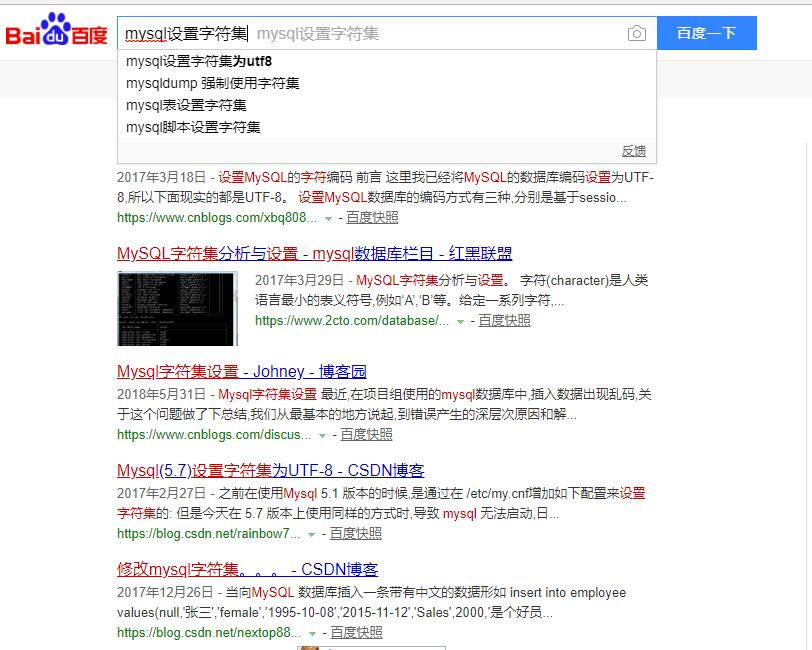Open 百度快照 for cnblogs xbq808 result

(x=372, y=218)
